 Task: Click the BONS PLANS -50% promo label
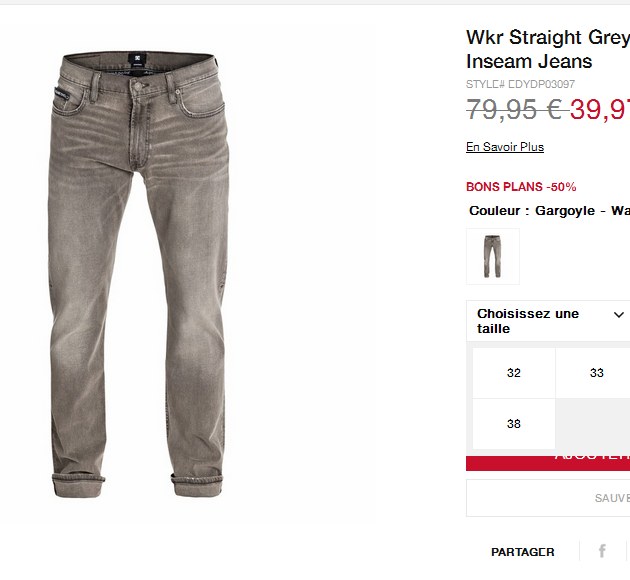(521, 187)
